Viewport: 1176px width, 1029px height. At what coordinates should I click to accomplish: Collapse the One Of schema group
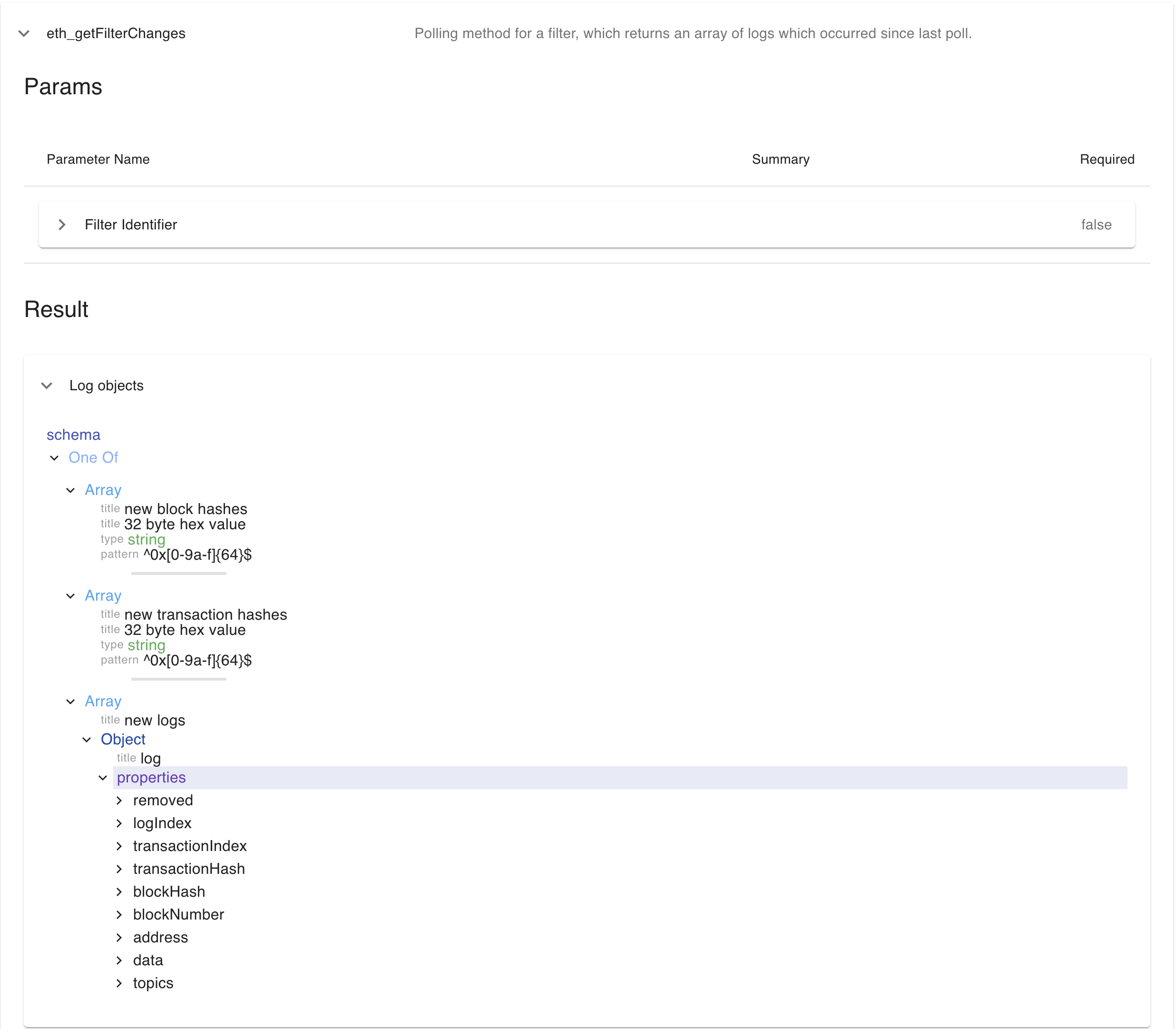point(55,458)
